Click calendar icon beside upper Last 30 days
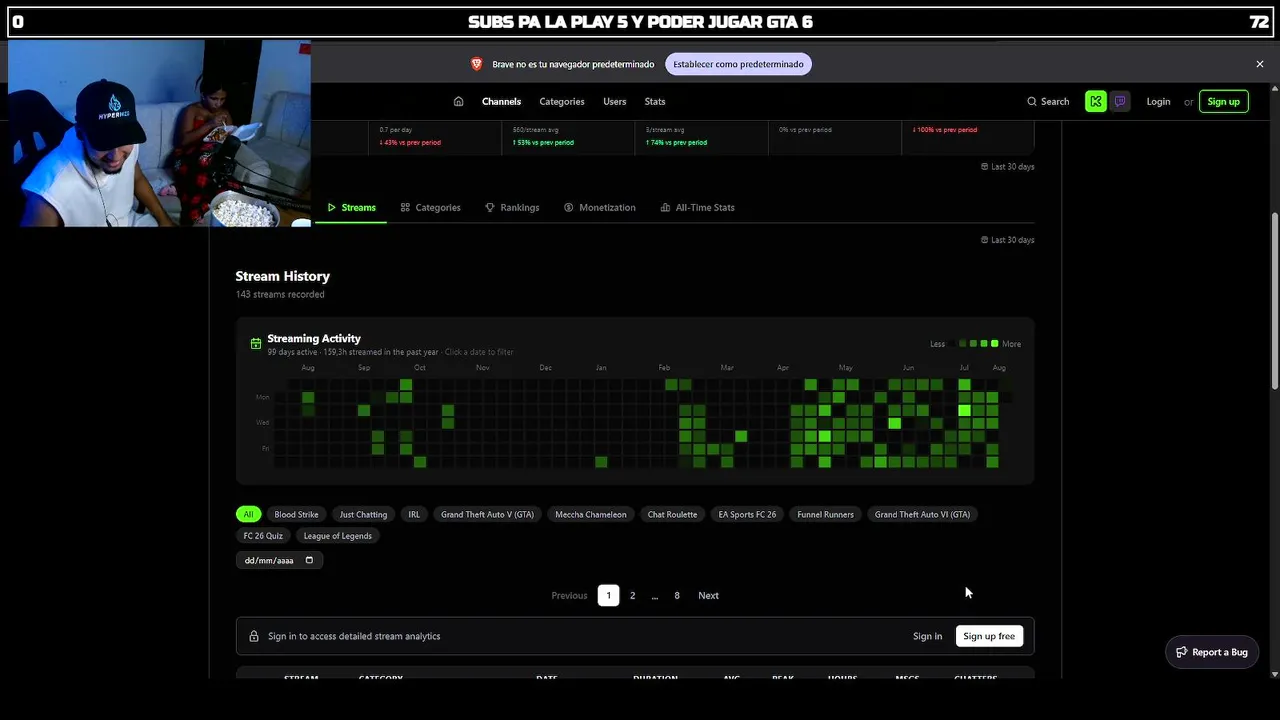Viewport: 1280px width, 720px height. (985, 167)
